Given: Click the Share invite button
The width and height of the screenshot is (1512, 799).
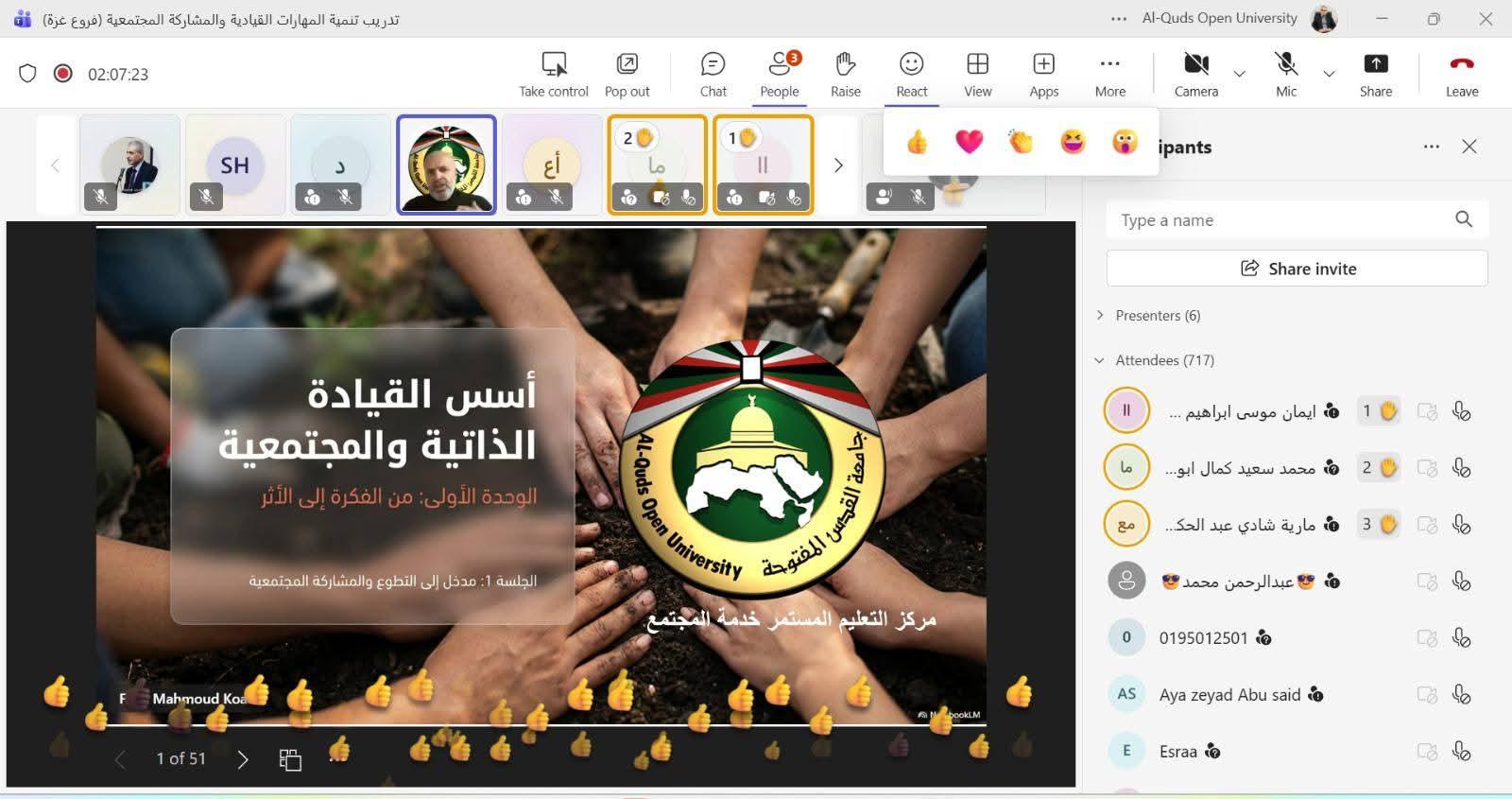Looking at the screenshot, I should [1297, 269].
